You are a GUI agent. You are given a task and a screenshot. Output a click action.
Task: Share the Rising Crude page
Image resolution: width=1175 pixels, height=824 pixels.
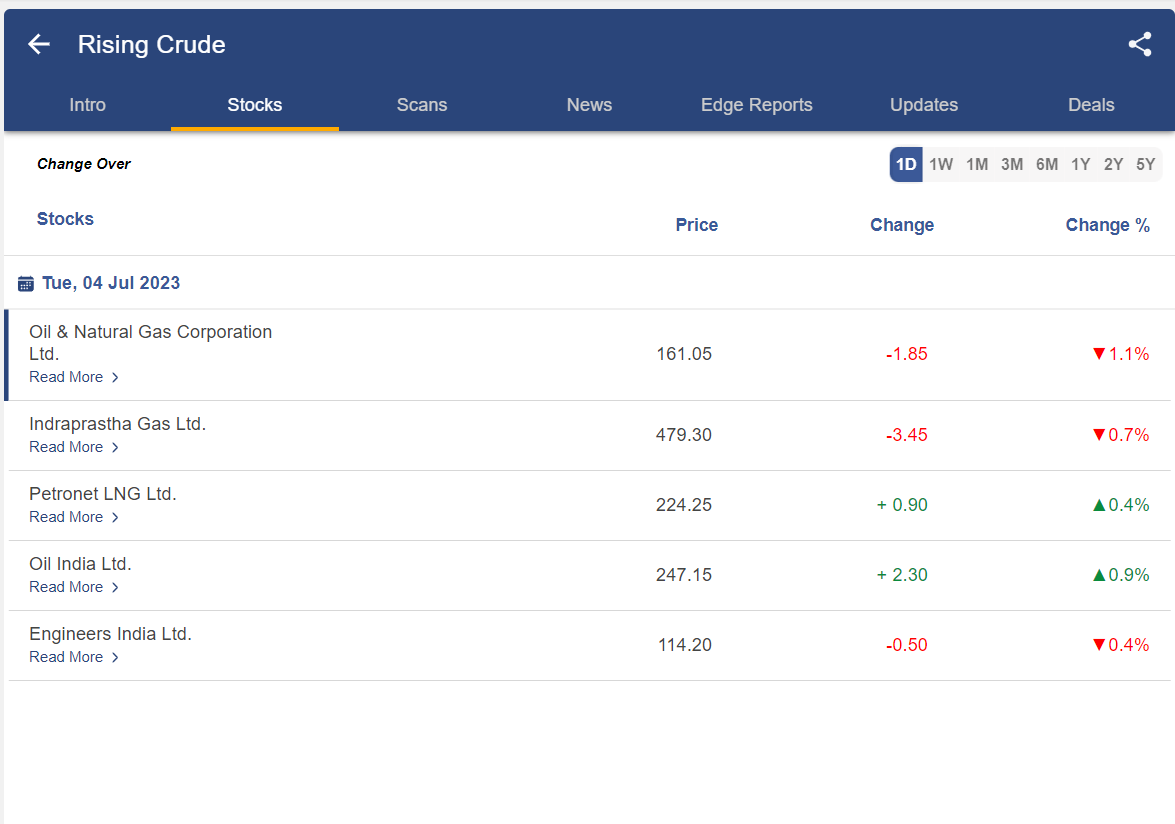coord(1140,44)
